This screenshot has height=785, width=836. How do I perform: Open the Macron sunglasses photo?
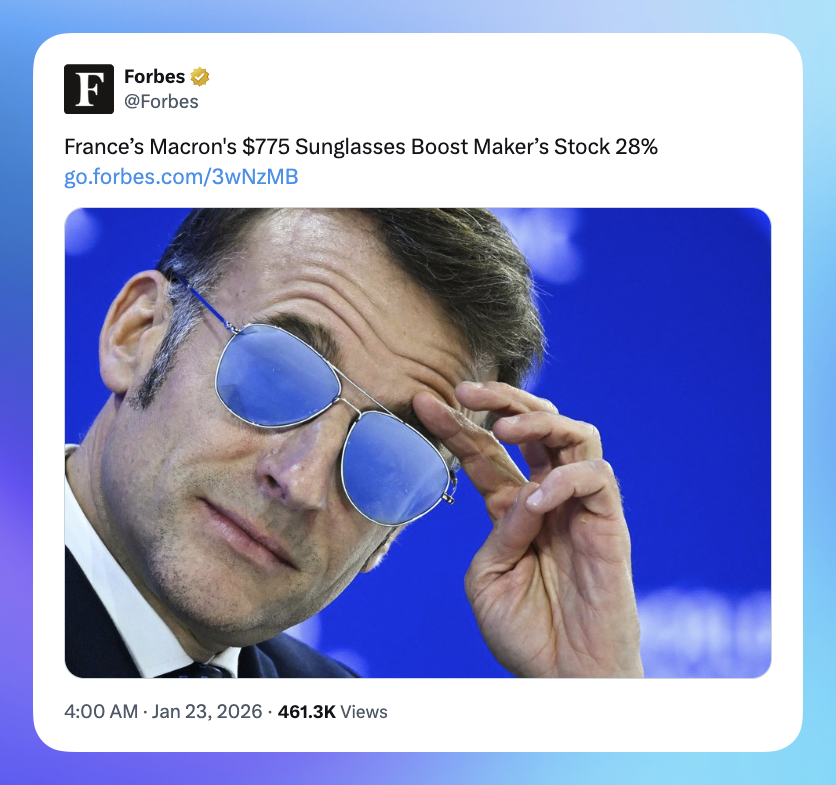(x=418, y=442)
